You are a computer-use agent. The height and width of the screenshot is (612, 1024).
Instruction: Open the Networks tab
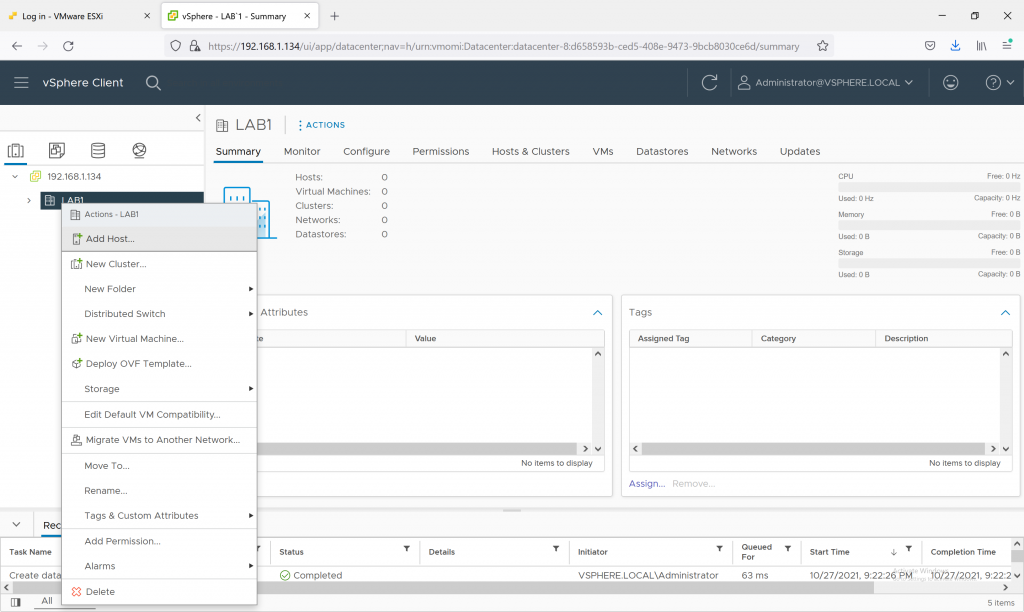click(x=734, y=151)
